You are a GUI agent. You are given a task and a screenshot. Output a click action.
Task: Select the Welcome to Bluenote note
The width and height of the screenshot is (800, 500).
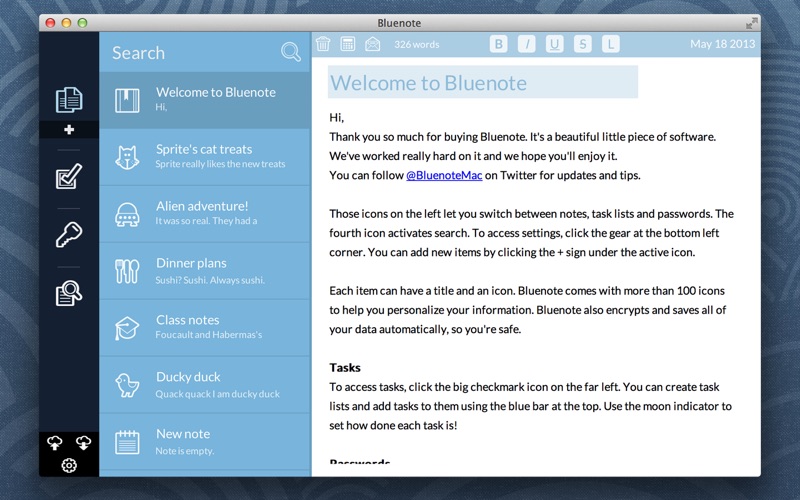205,100
